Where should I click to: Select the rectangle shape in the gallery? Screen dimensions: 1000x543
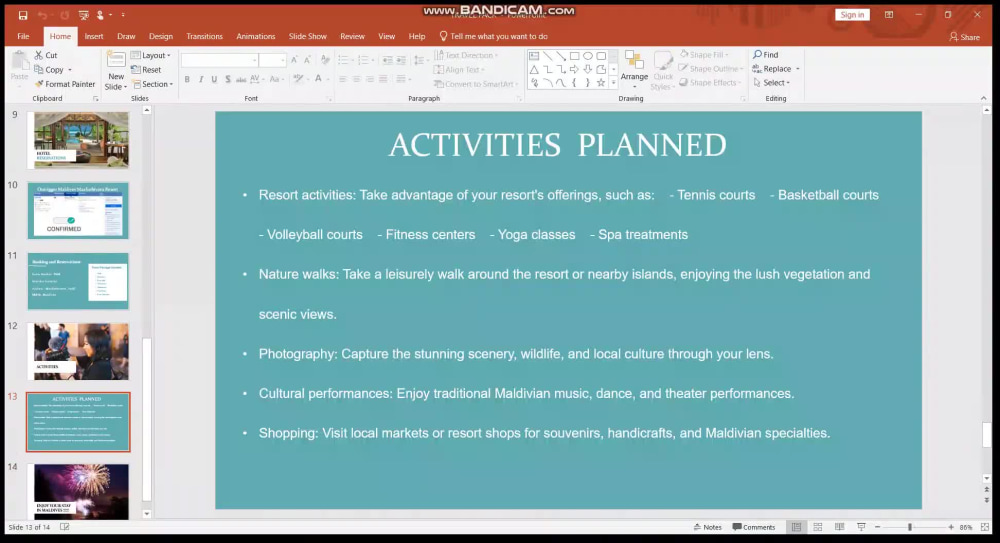click(x=574, y=56)
